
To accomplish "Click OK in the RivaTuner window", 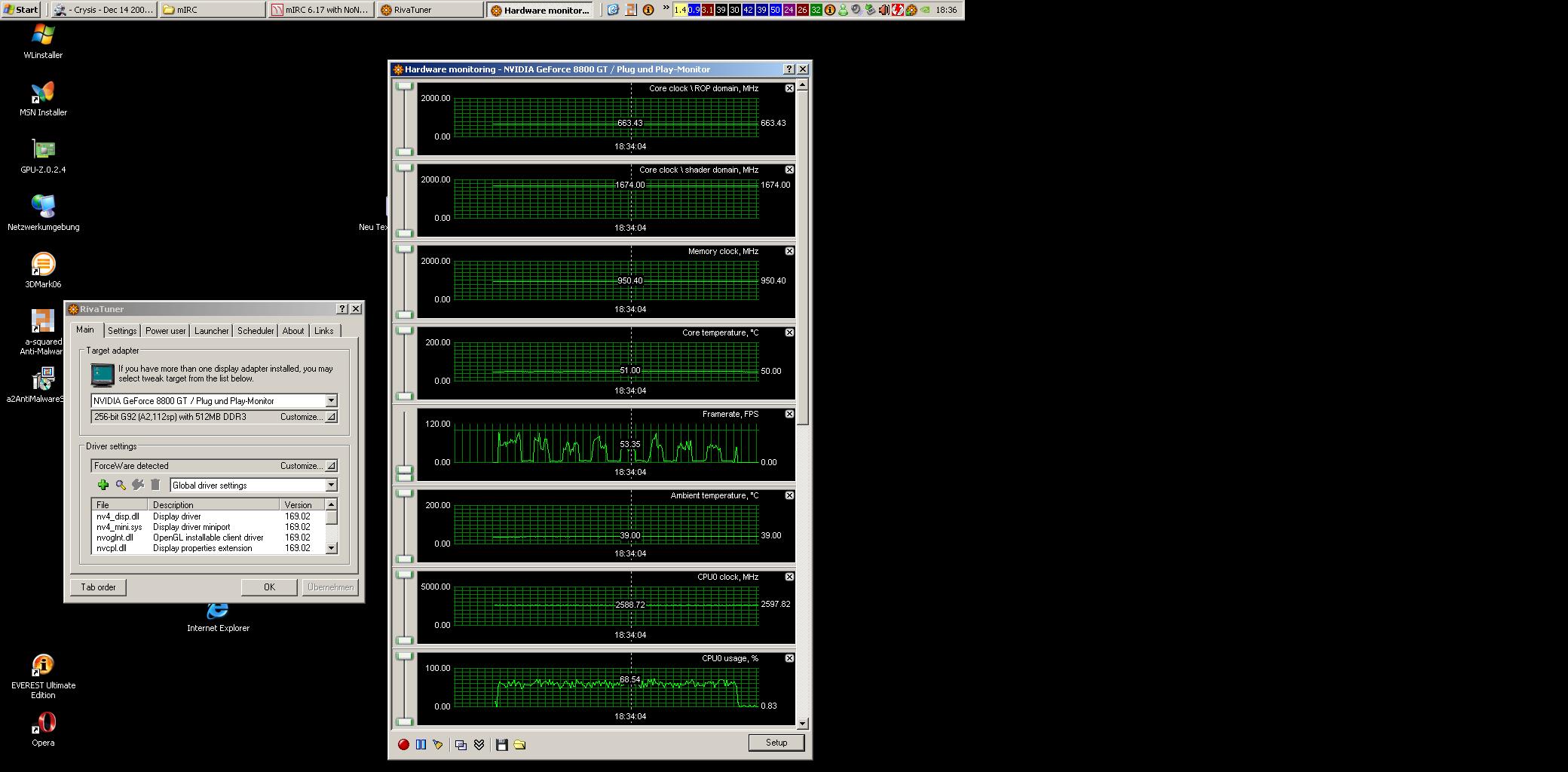I will pyautogui.click(x=269, y=587).
